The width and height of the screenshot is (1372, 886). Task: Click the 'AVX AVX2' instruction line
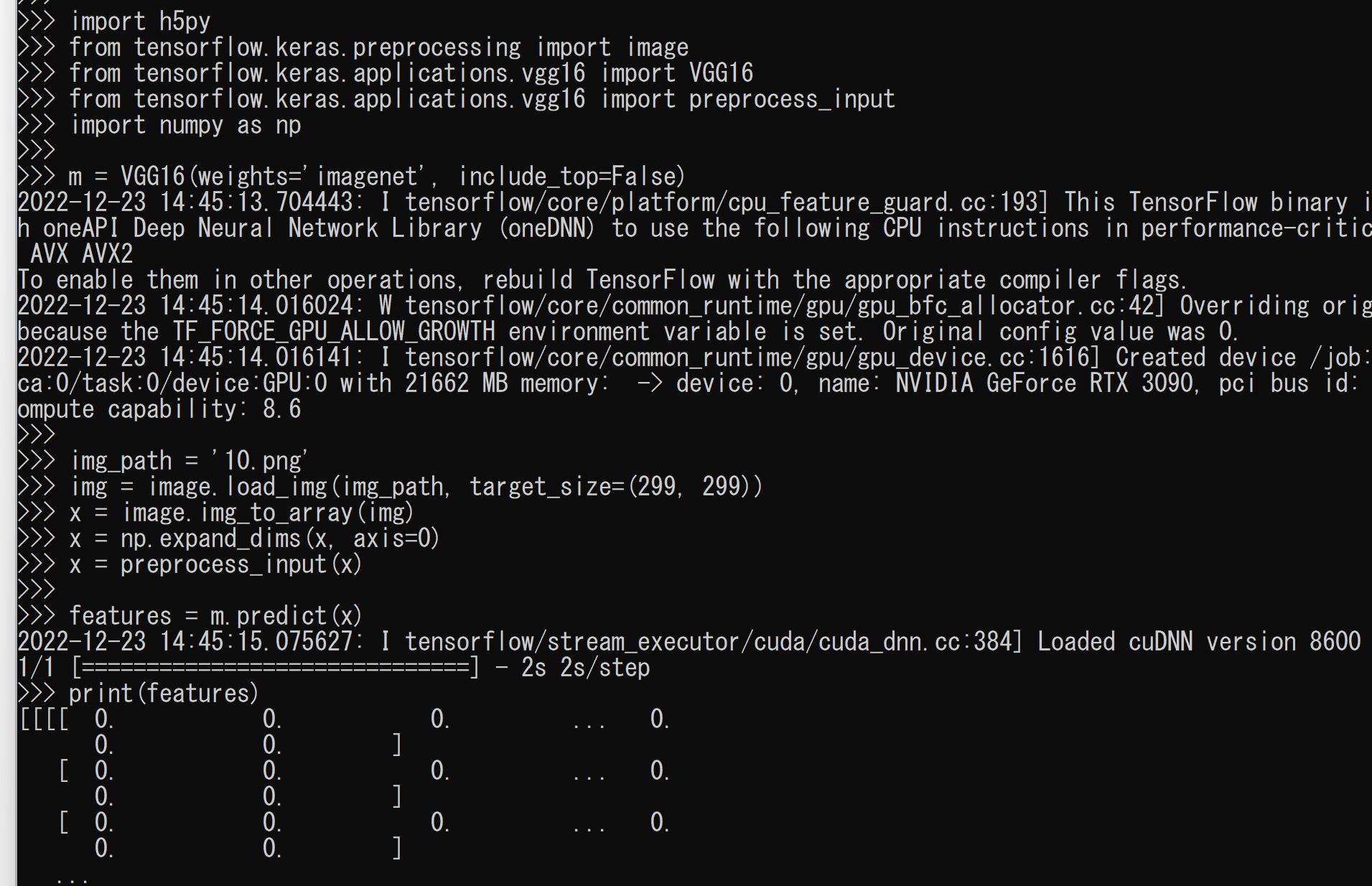[82, 254]
